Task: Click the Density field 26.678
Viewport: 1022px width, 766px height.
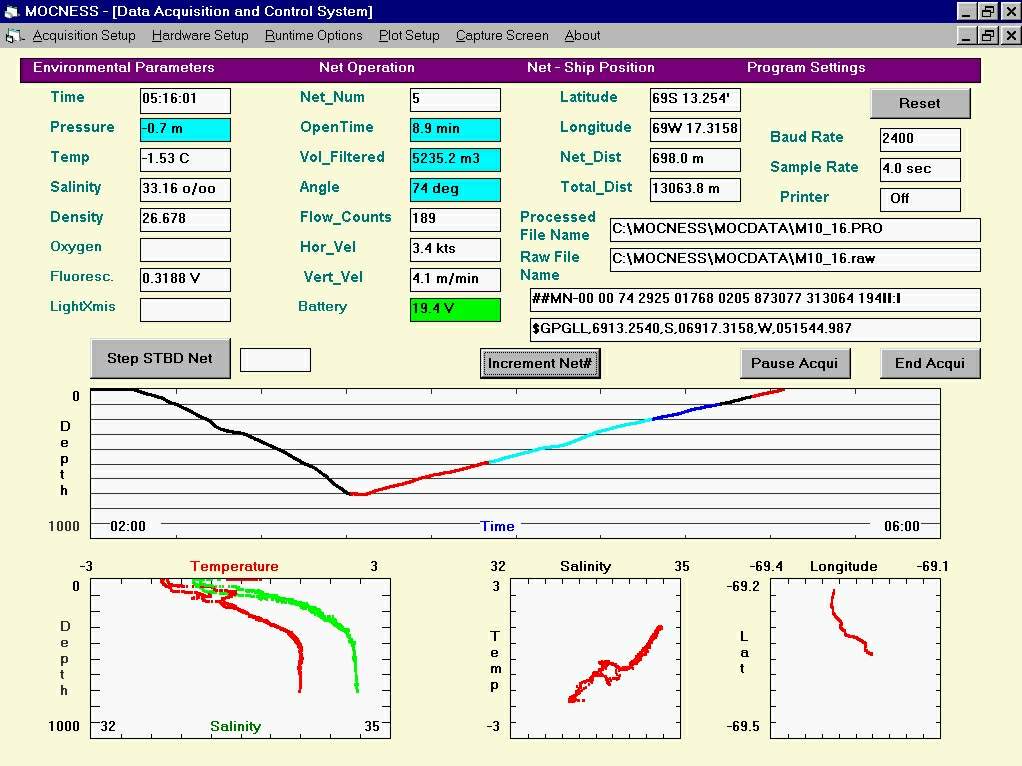Action: (185, 220)
